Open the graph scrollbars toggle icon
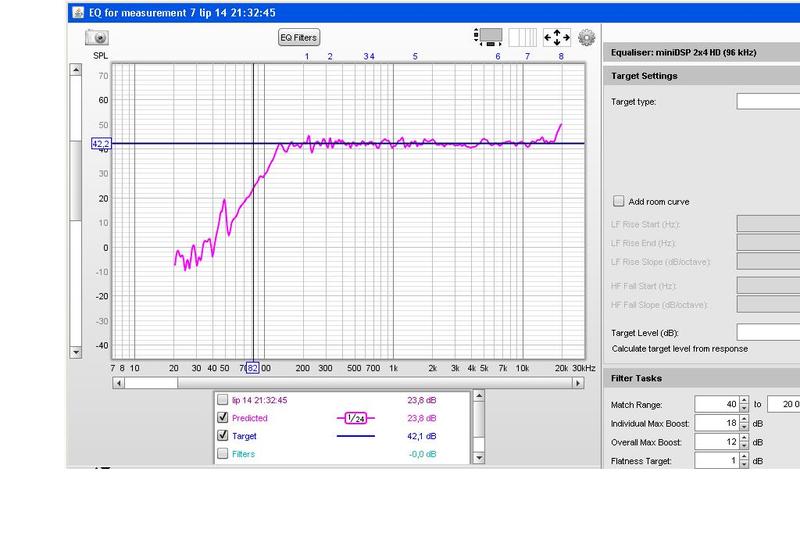This screenshot has width=800, height=547. [489, 37]
